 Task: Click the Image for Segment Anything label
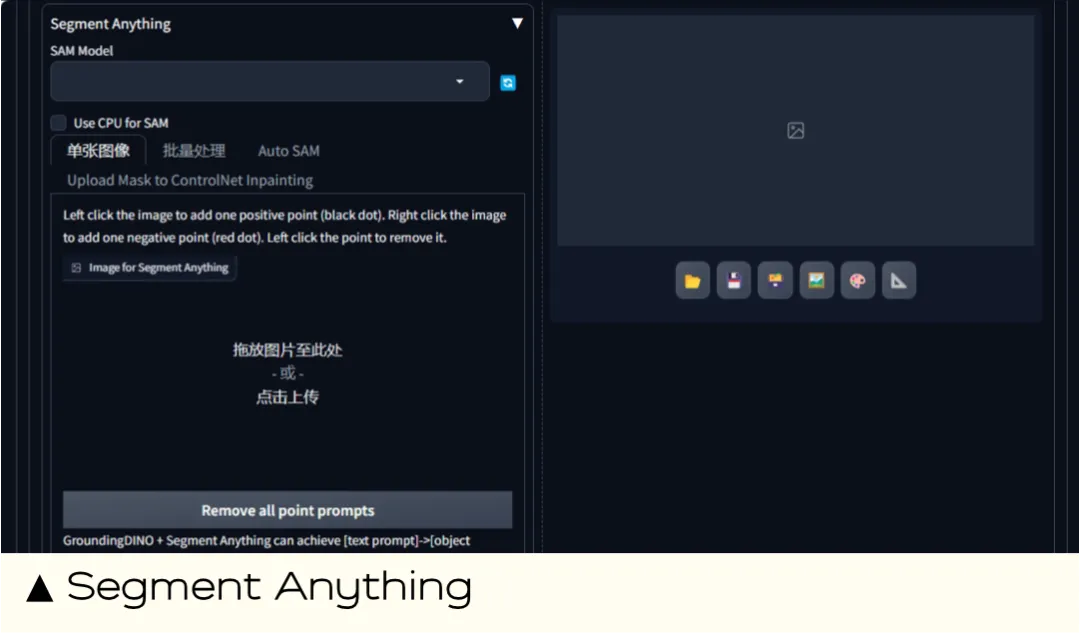pos(150,267)
